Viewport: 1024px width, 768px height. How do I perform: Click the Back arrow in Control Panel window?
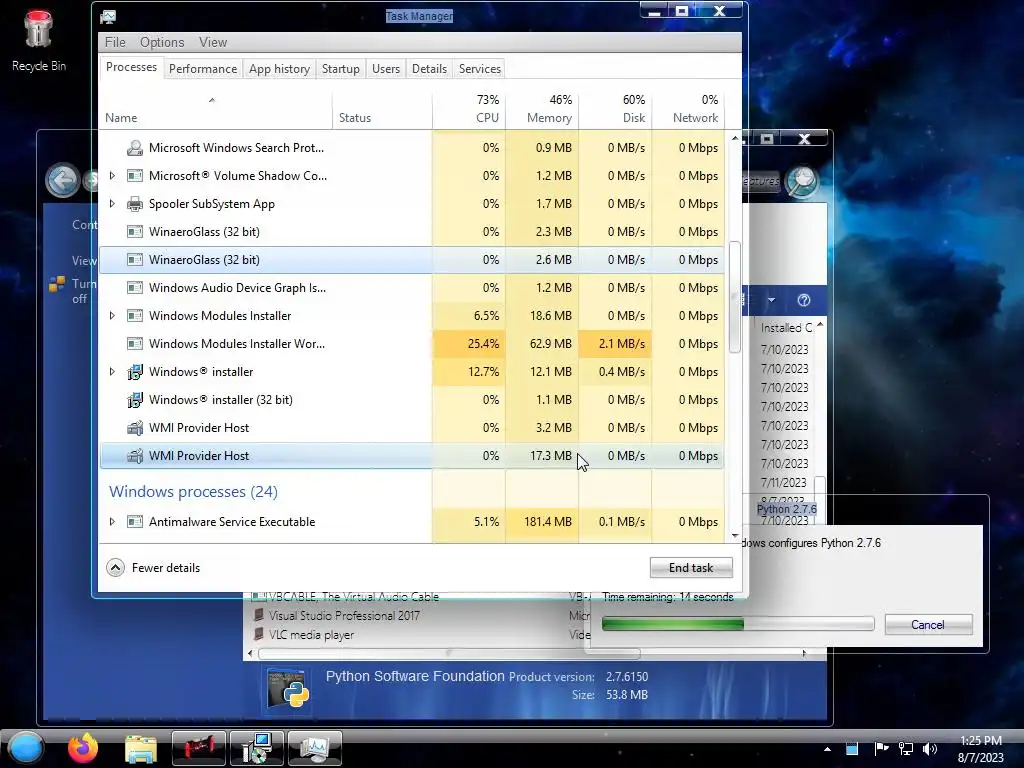62,180
